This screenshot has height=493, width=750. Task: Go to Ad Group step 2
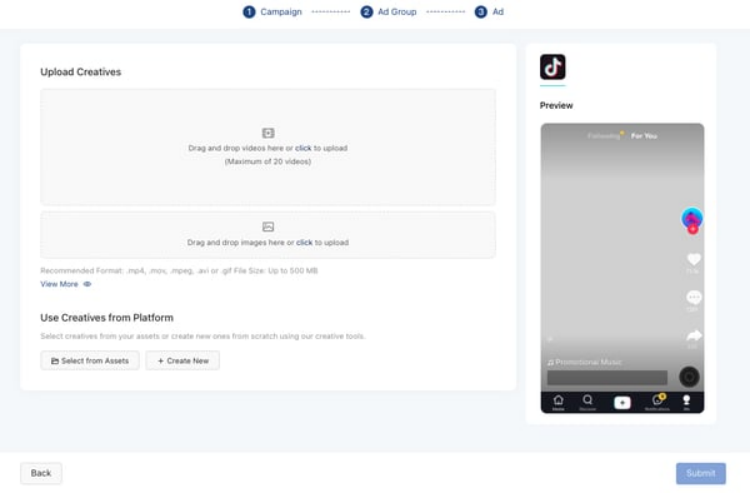tap(388, 12)
